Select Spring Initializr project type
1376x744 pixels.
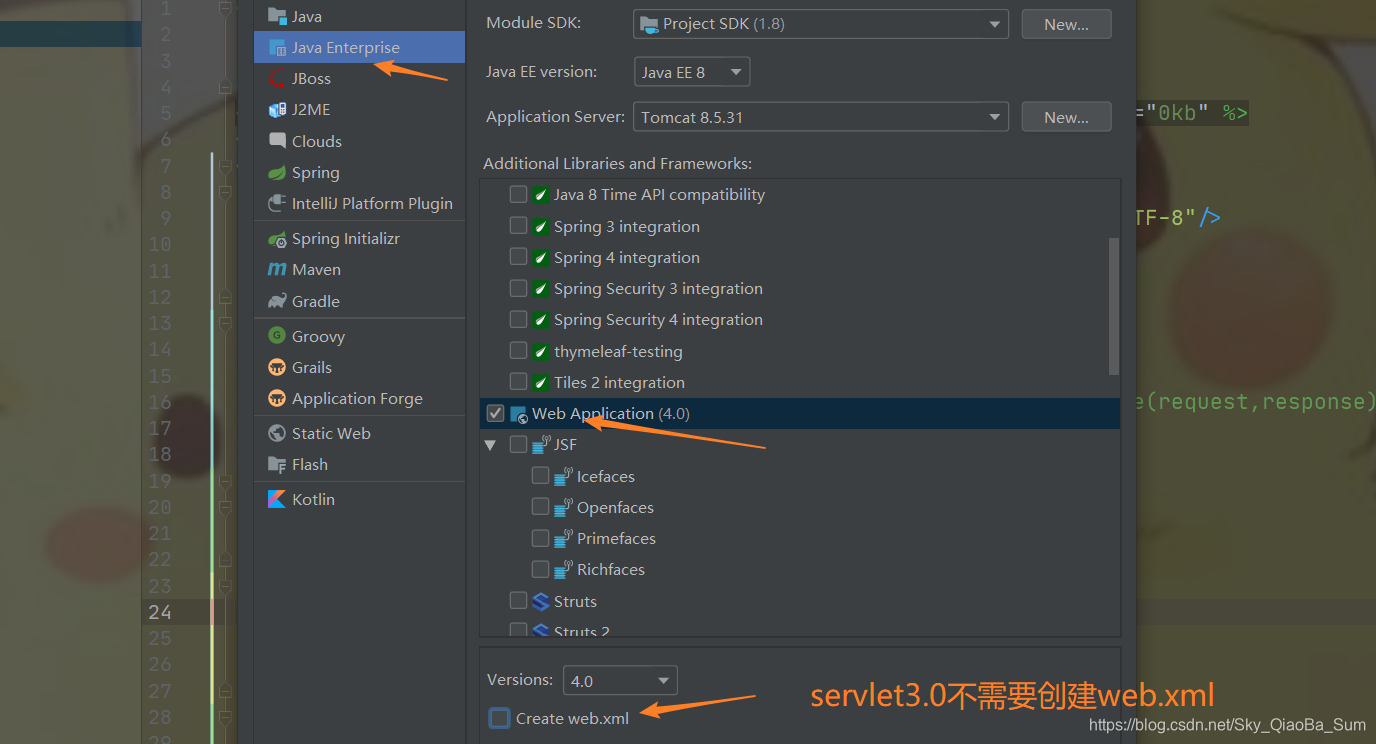pos(359,238)
